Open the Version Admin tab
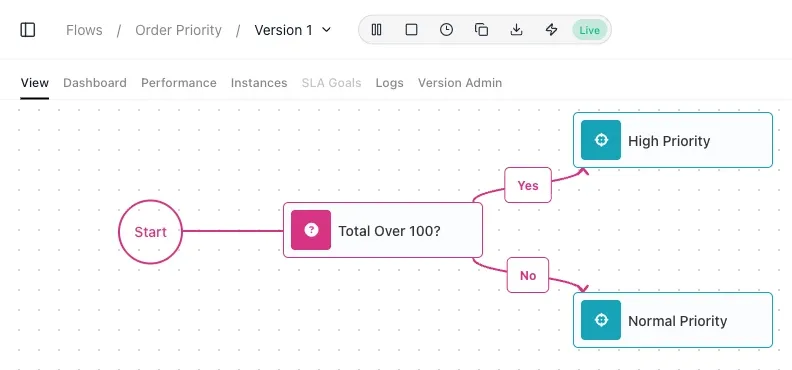The image size is (792, 370). (460, 83)
